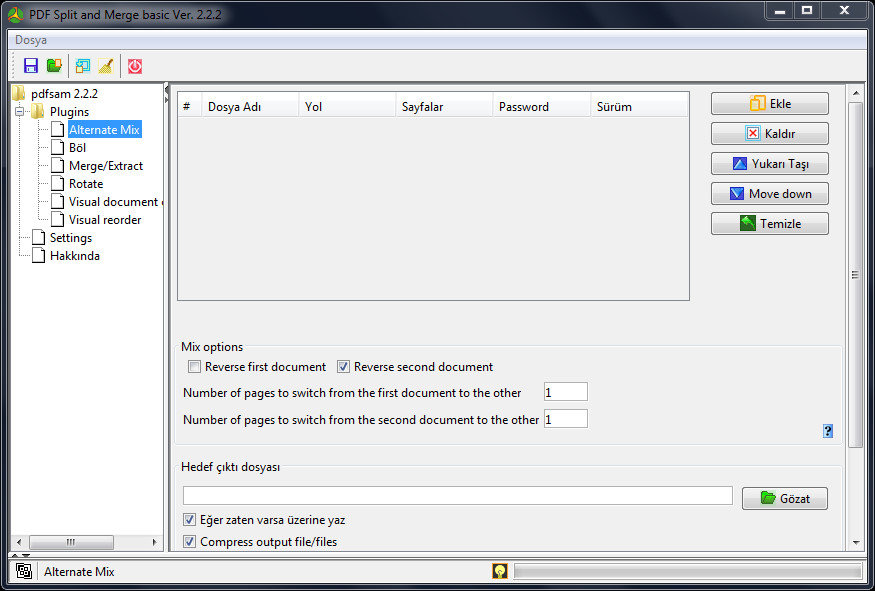Click the status bar progress bar
This screenshot has height=591, width=875.
688,571
